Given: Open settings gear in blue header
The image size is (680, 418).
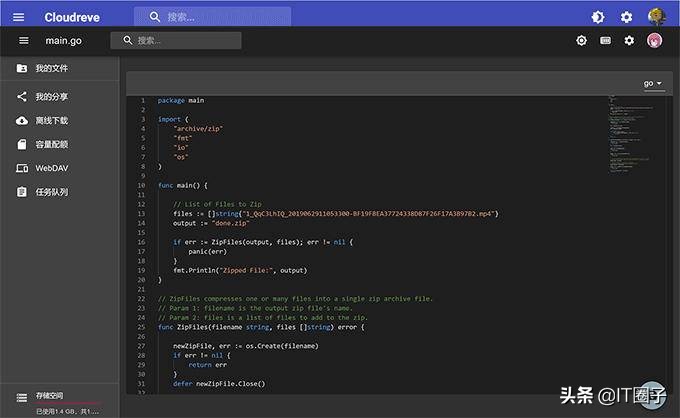Looking at the screenshot, I should click(x=626, y=17).
